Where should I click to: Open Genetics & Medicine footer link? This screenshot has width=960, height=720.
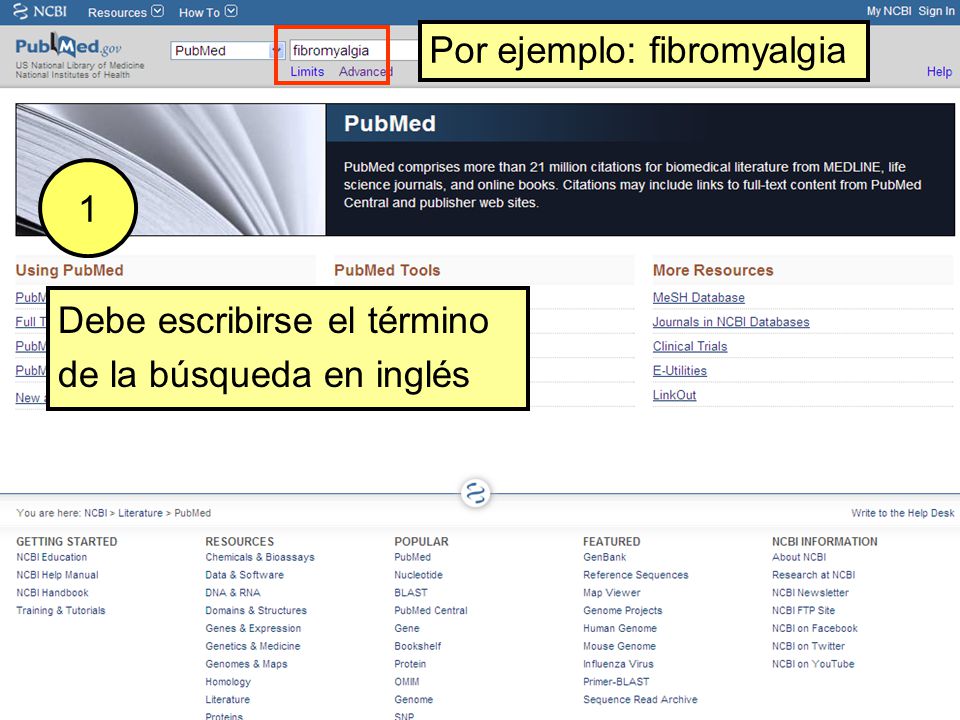[x=253, y=646]
